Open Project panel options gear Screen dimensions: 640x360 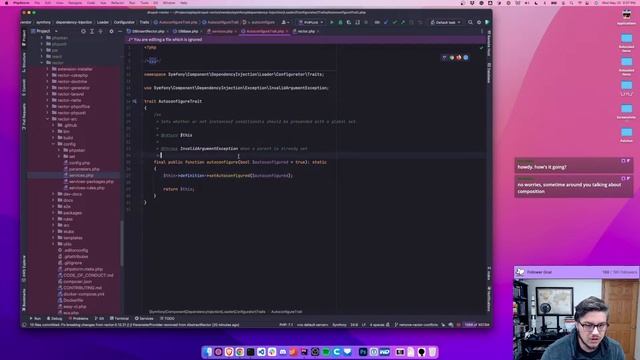tap(111, 31)
